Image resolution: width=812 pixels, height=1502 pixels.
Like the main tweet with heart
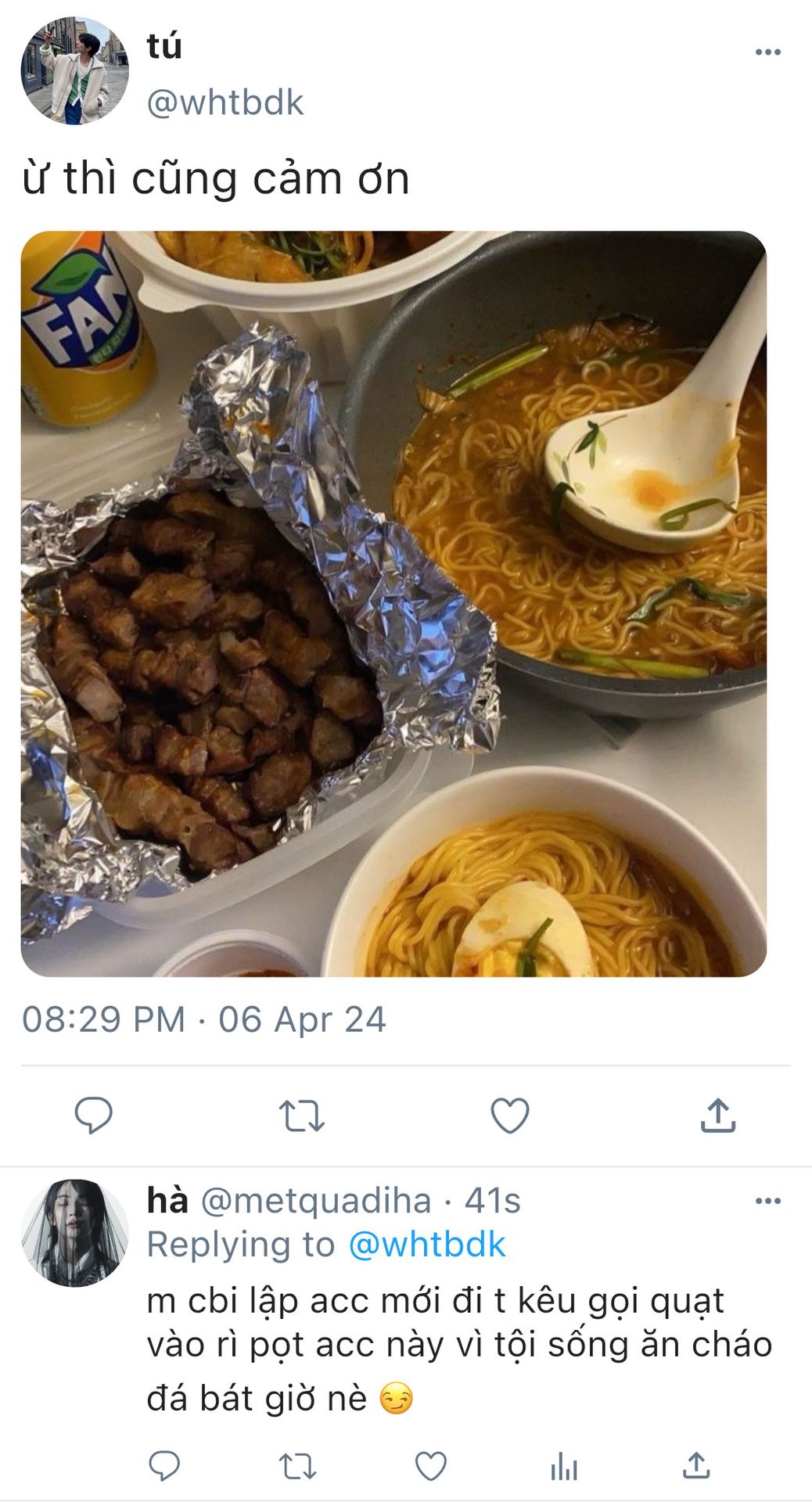click(510, 1116)
